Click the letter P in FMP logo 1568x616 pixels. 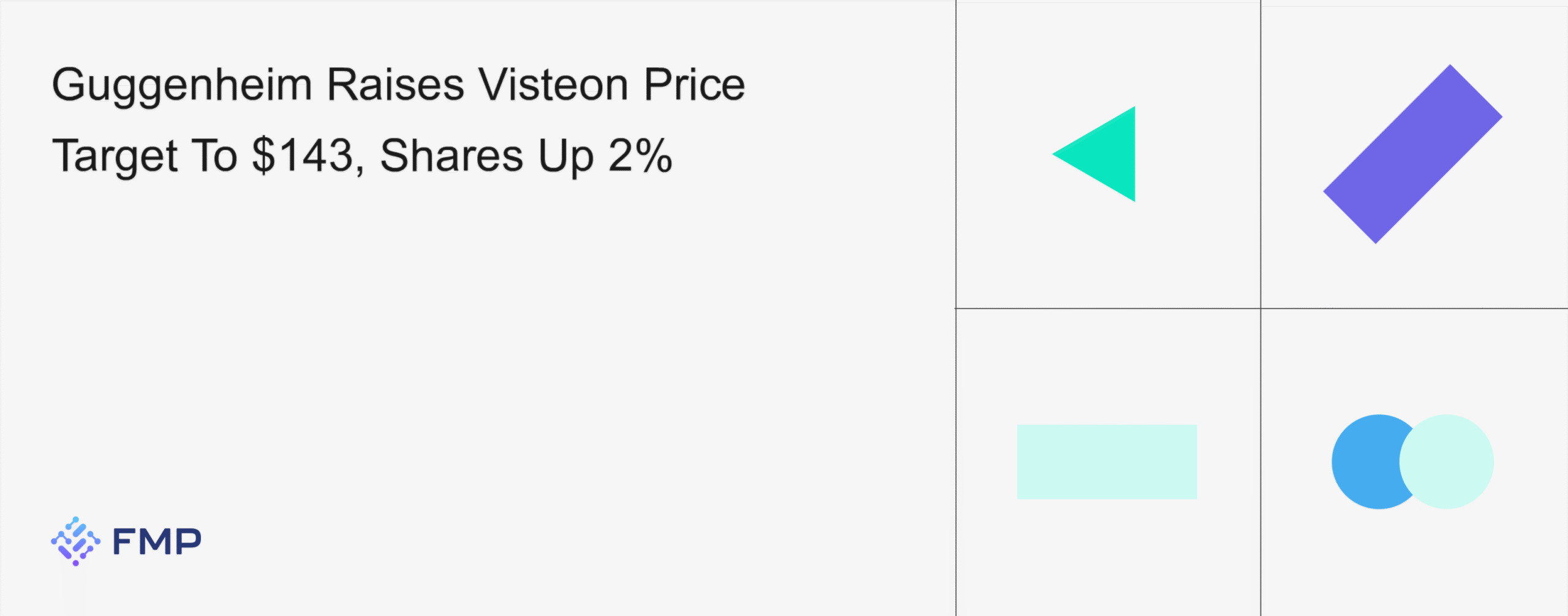[189, 542]
